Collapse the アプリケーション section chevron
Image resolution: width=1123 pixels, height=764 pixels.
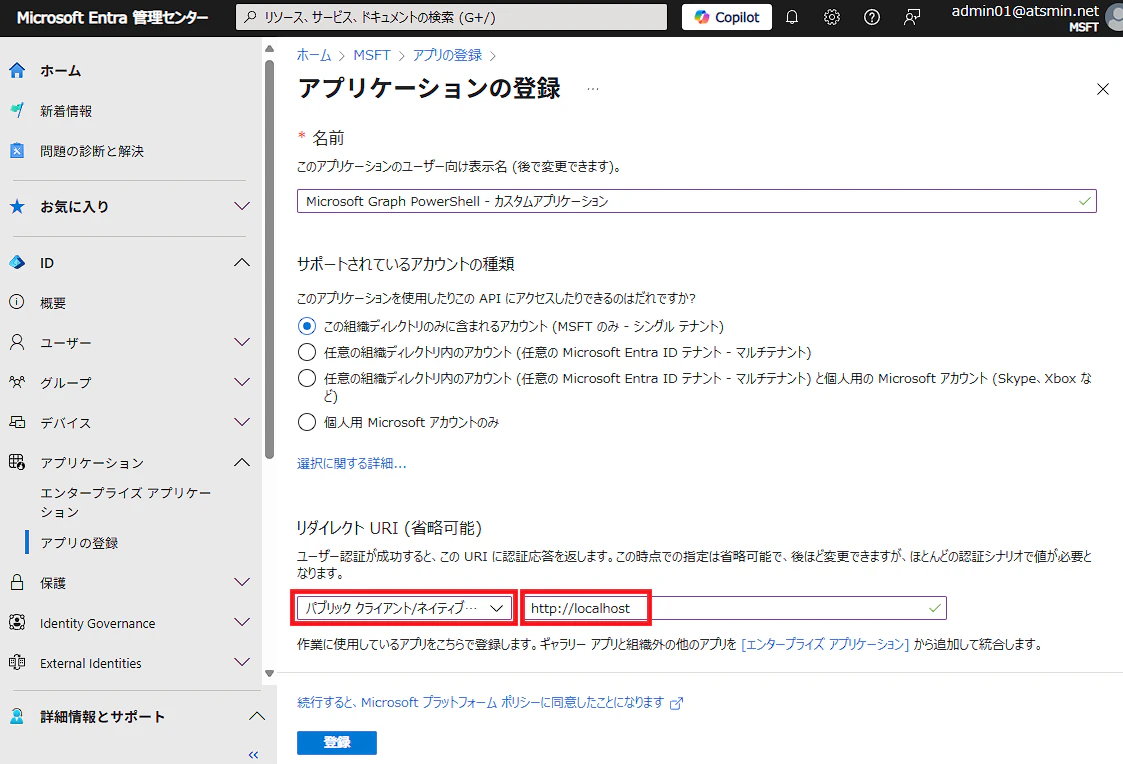(x=242, y=463)
